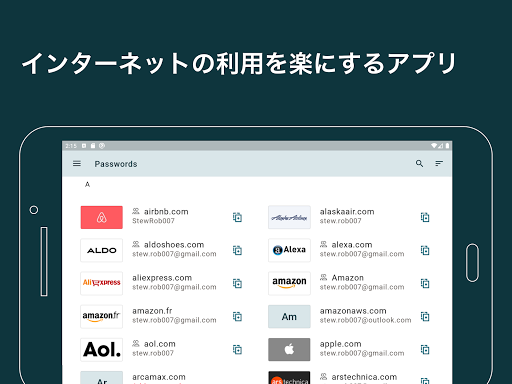Open the apple.com entry
The height and width of the screenshot is (384, 512).
coord(340,344)
